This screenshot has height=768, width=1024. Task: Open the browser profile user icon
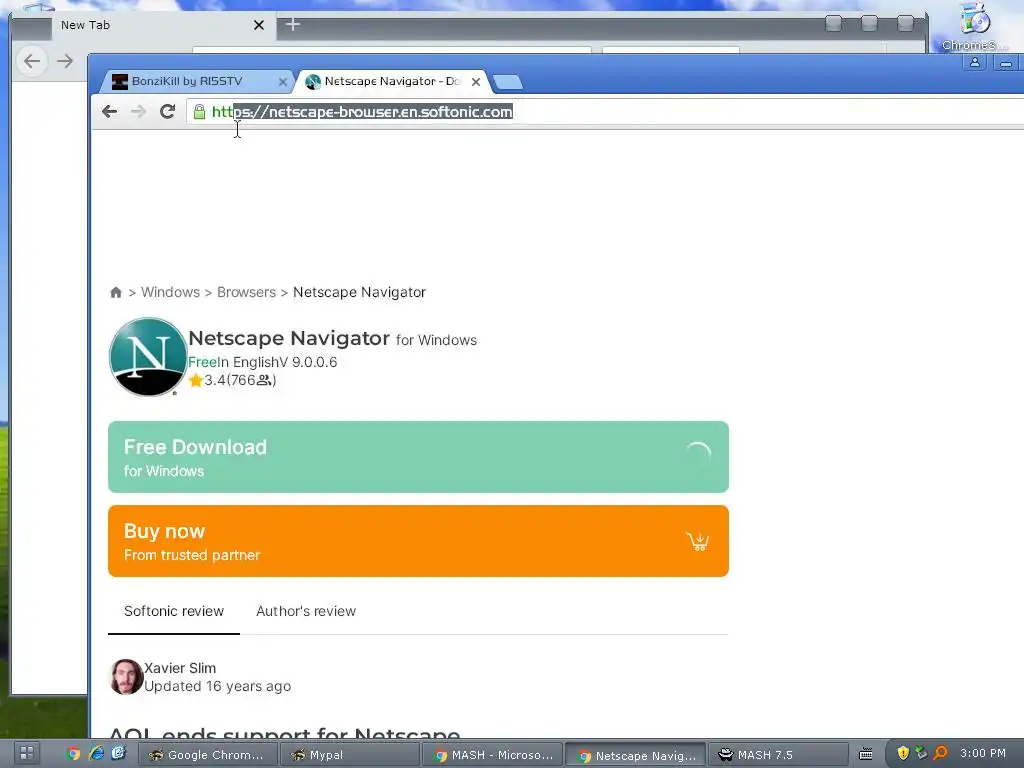click(x=974, y=63)
